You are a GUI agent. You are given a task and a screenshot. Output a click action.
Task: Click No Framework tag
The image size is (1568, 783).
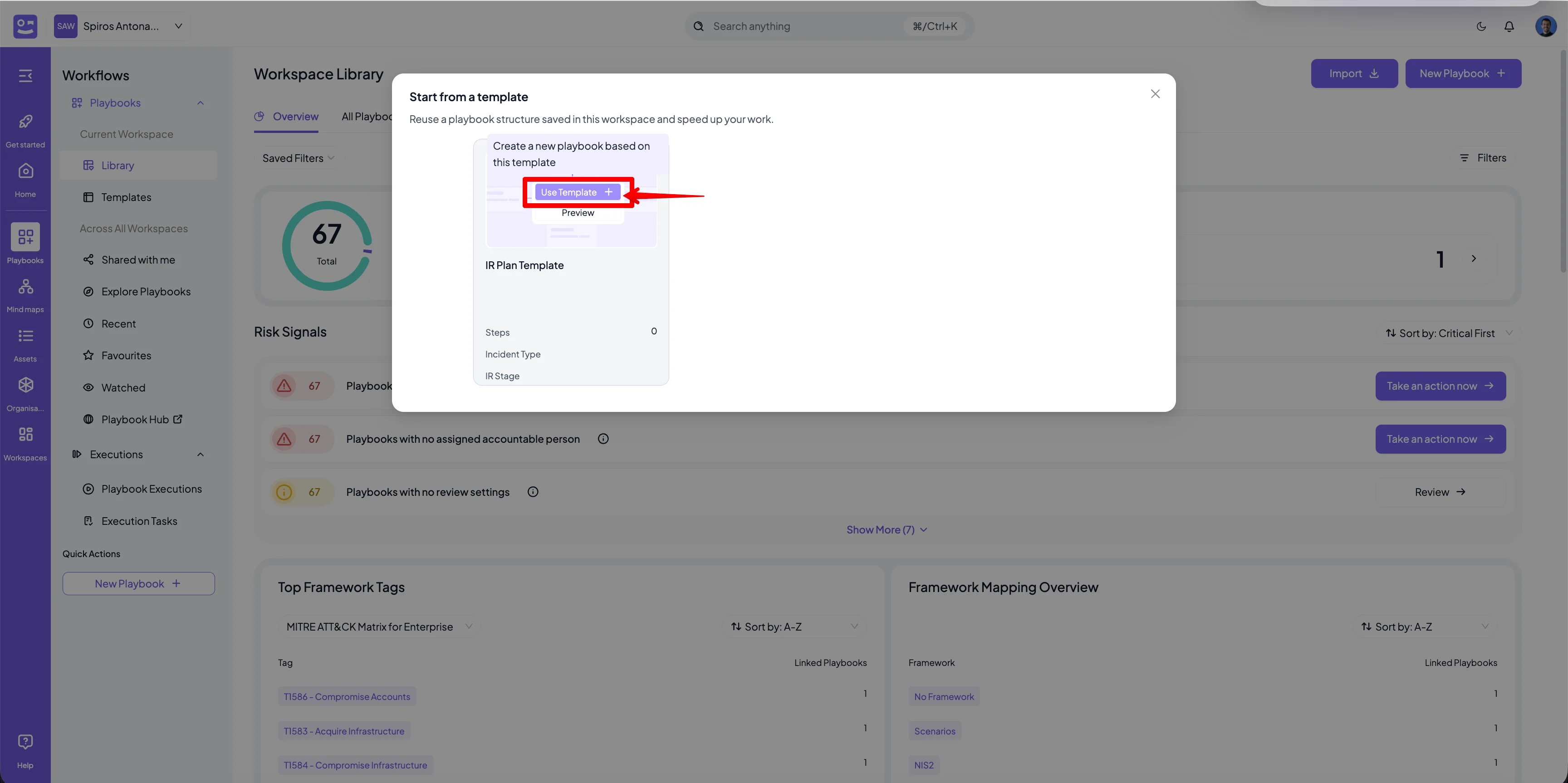944,697
